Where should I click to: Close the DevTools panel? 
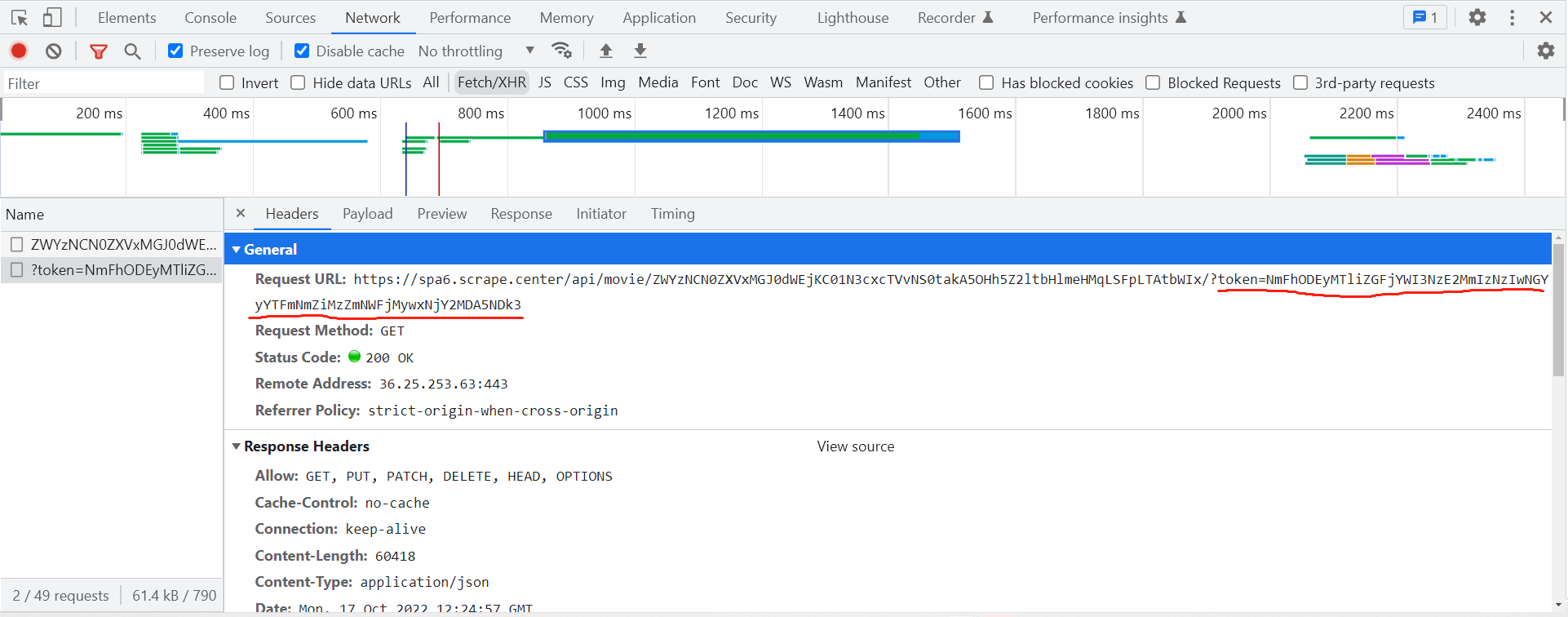(x=1546, y=17)
